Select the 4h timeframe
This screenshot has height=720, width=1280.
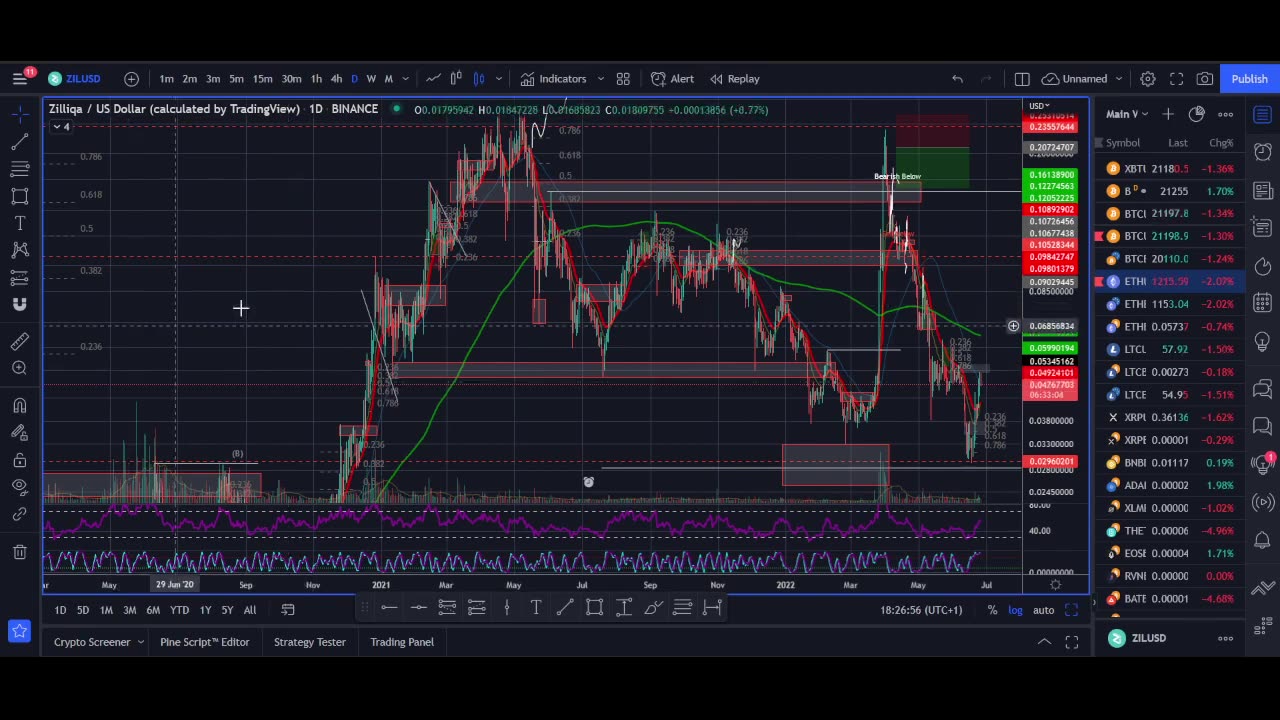point(336,79)
